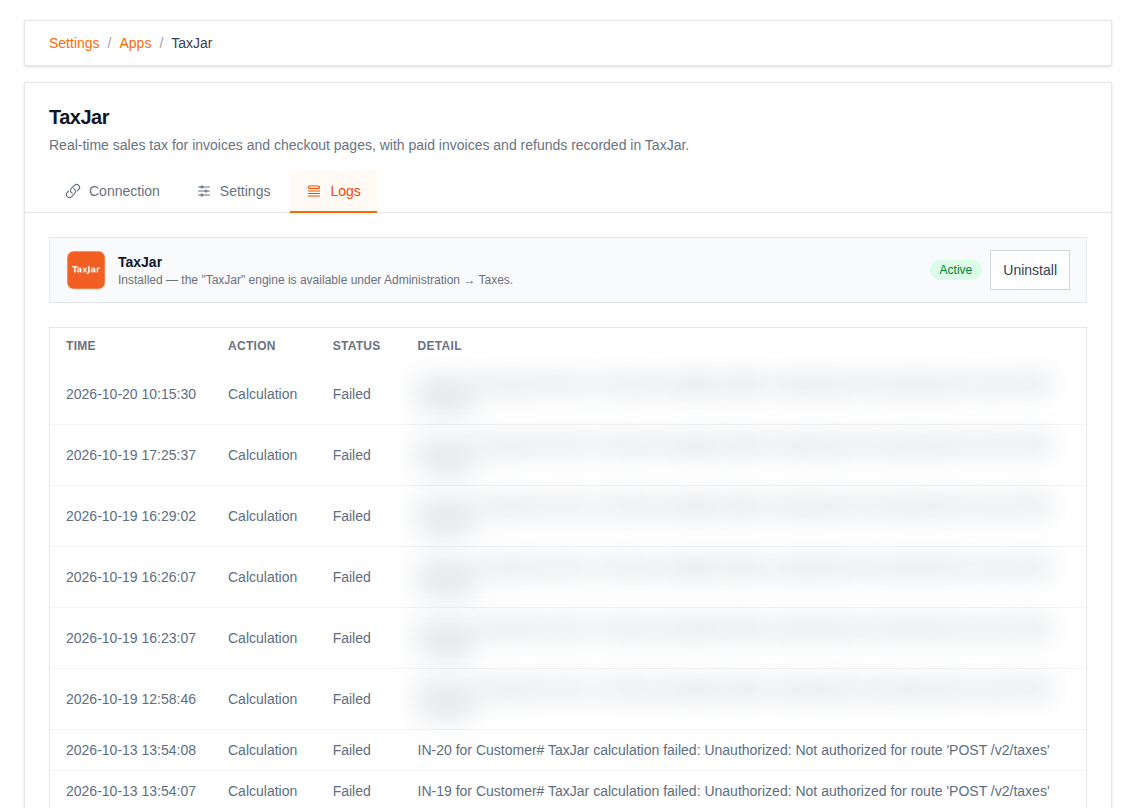This screenshot has height=808, width=1136.
Task: Select the log timestamp 2026-10-19 16:26:07
Action: [131, 577]
